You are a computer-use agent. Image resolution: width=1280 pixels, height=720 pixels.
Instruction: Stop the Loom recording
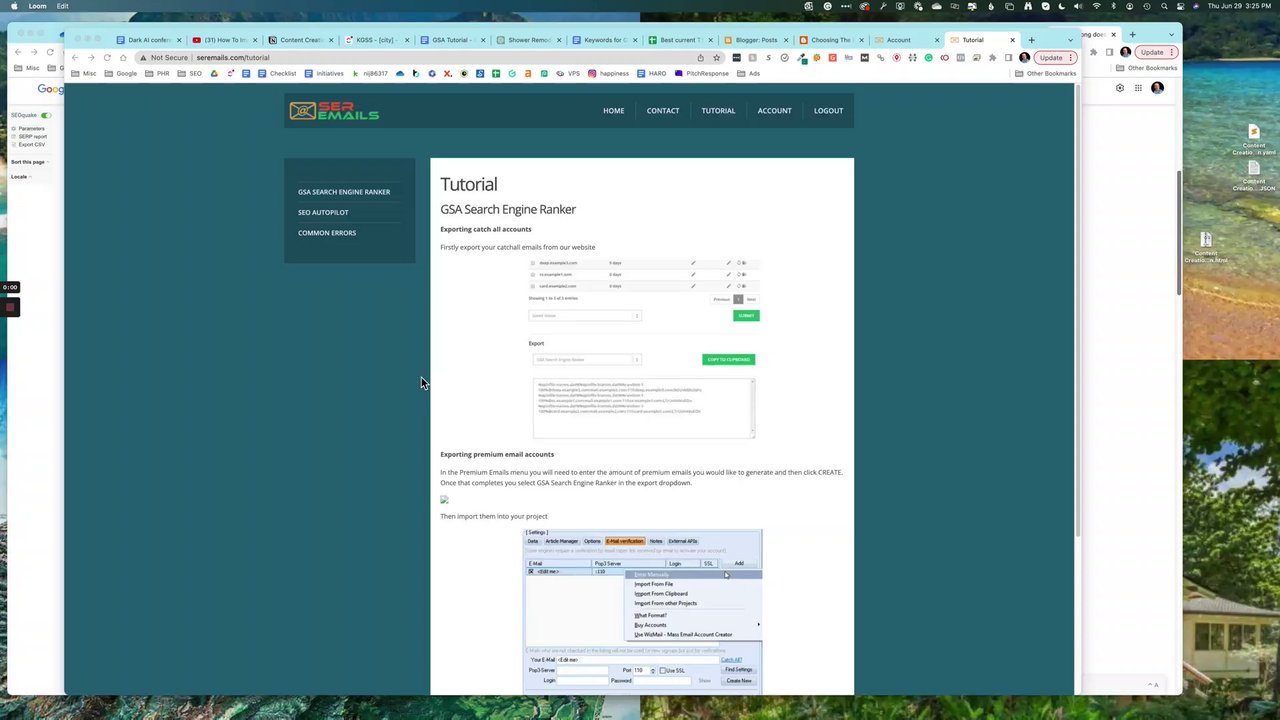pyautogui.click(x=10, y=307)
